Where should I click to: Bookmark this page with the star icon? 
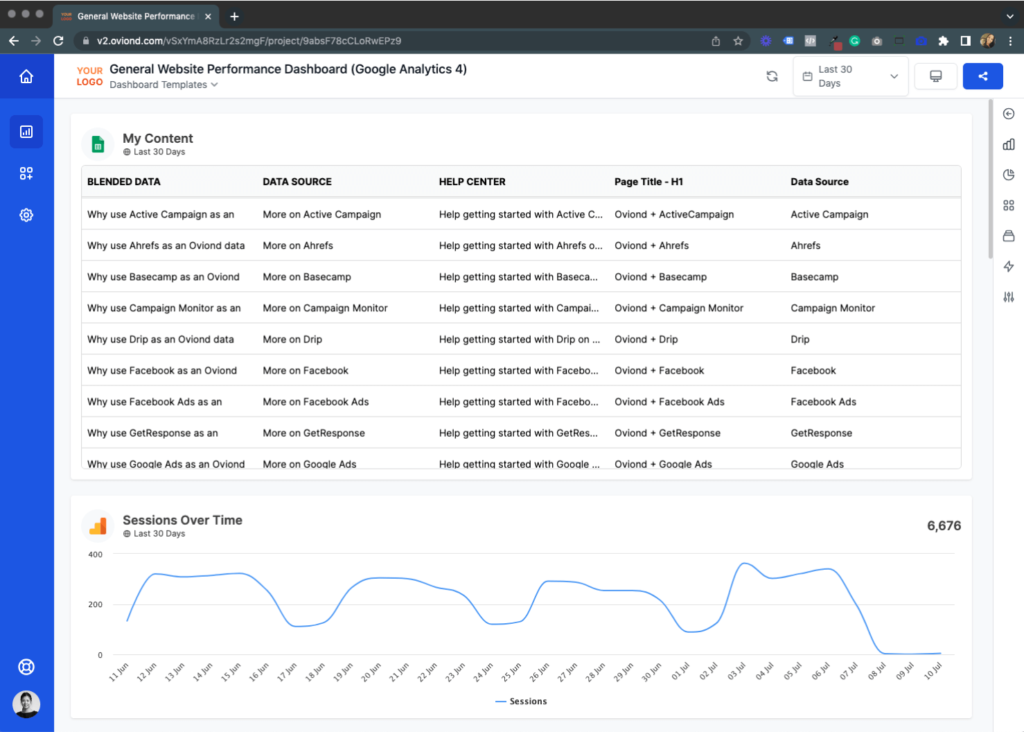[738, 41]
